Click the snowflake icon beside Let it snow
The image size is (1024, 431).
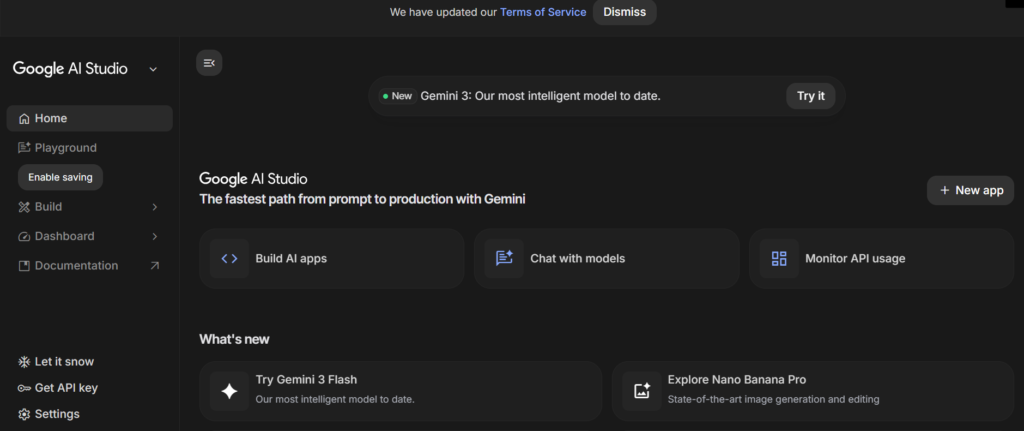24,362
